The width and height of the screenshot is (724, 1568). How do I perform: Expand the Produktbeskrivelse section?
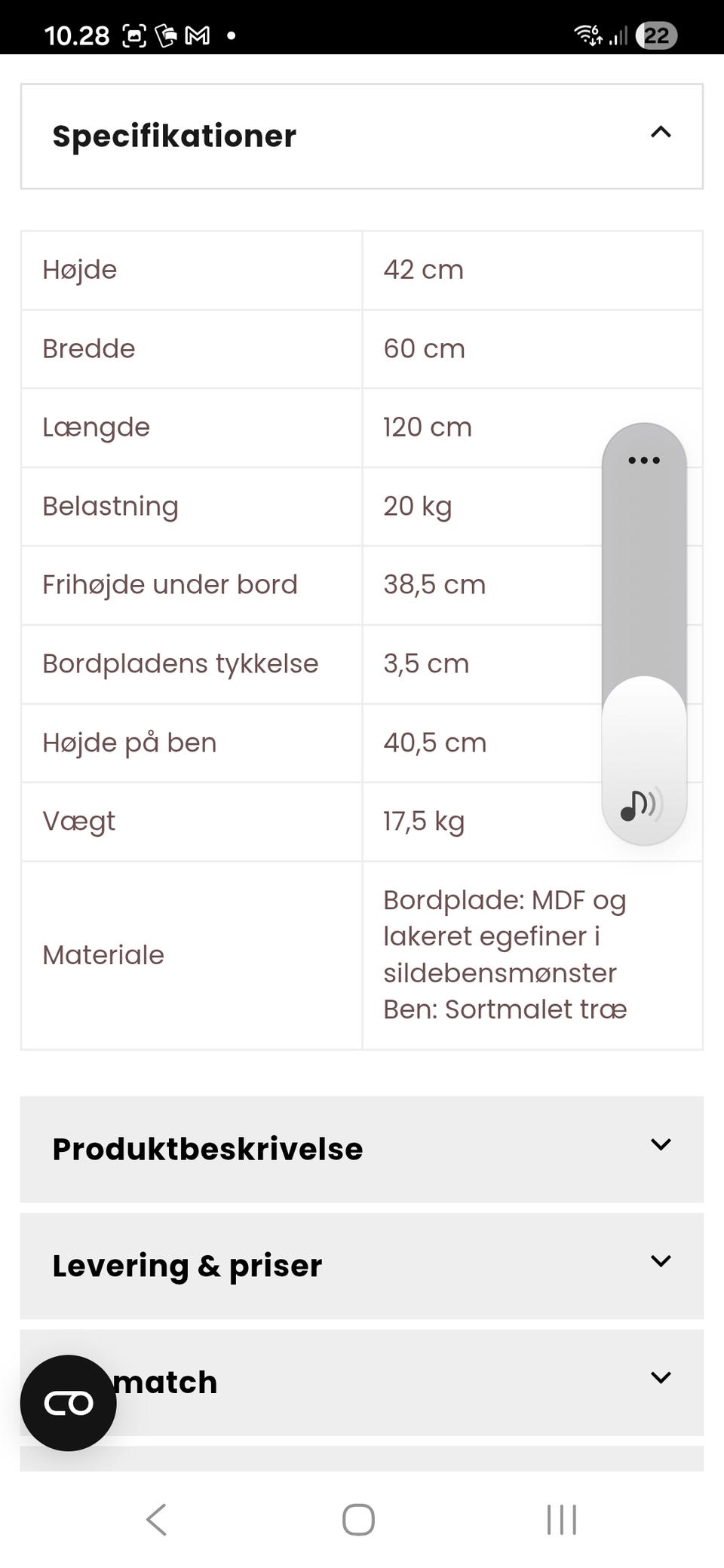660,1144
